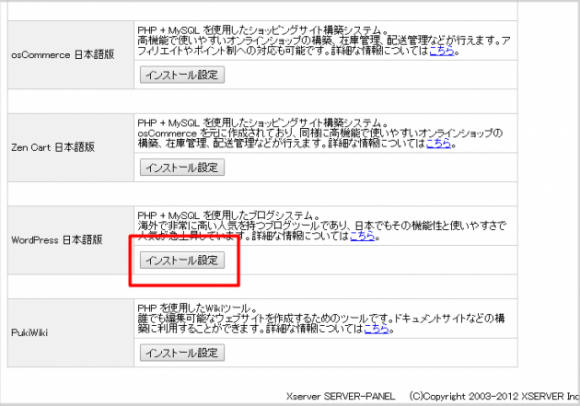Click the PHP + MySQL ブログシステム text line
The width and height of the screenshot is (580, 406).
229,215
